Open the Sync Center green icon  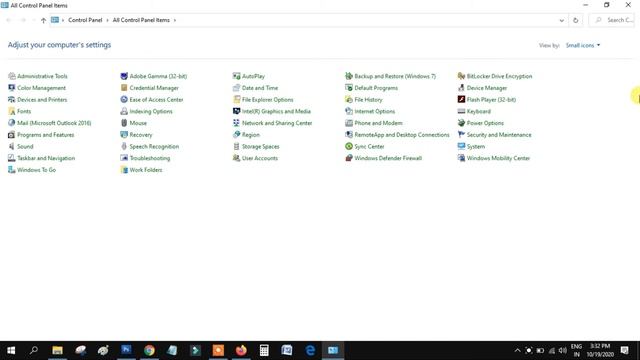(x=349, y=146)
